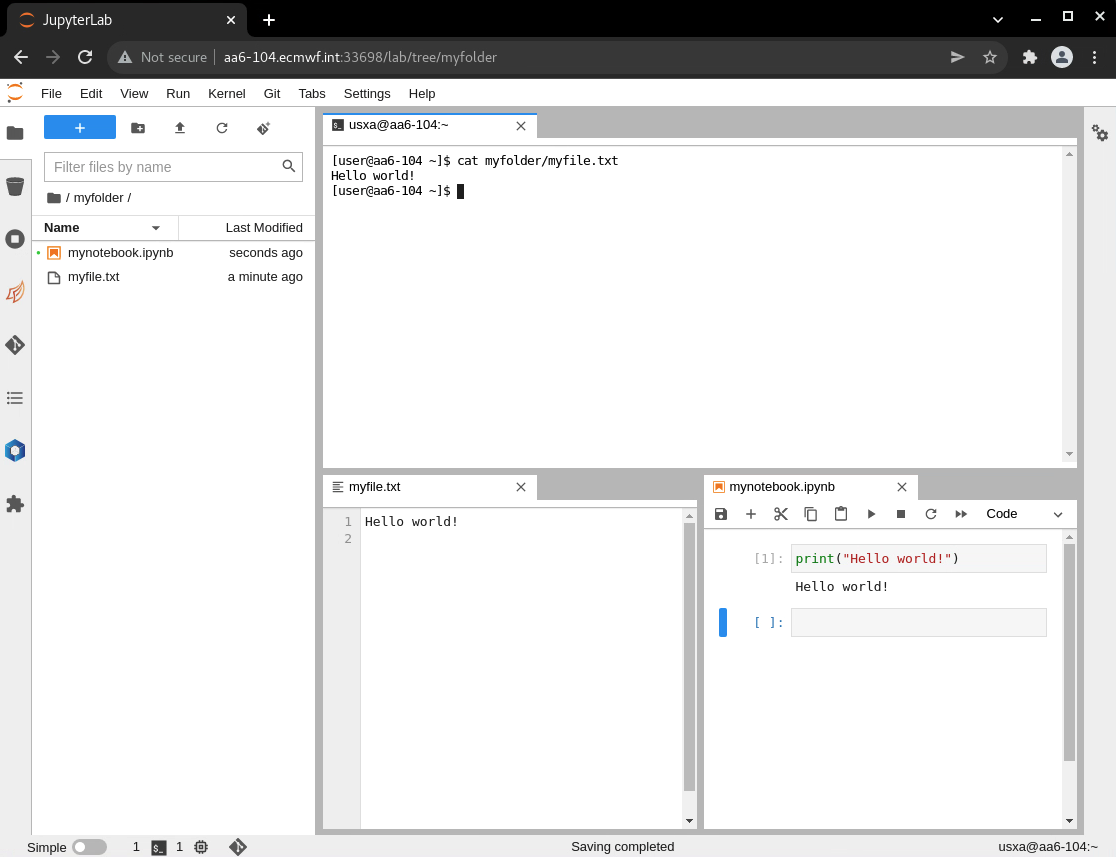Open the cell type Code dropdown
The width and height of the screenshot is (1116, 857).
(1025, 514)
